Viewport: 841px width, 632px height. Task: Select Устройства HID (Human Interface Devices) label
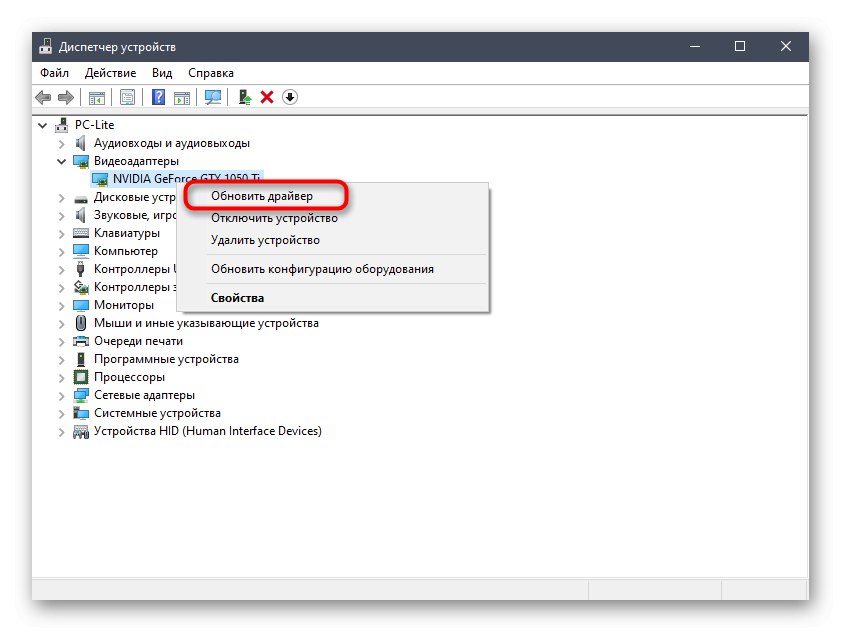coord(208,431)
